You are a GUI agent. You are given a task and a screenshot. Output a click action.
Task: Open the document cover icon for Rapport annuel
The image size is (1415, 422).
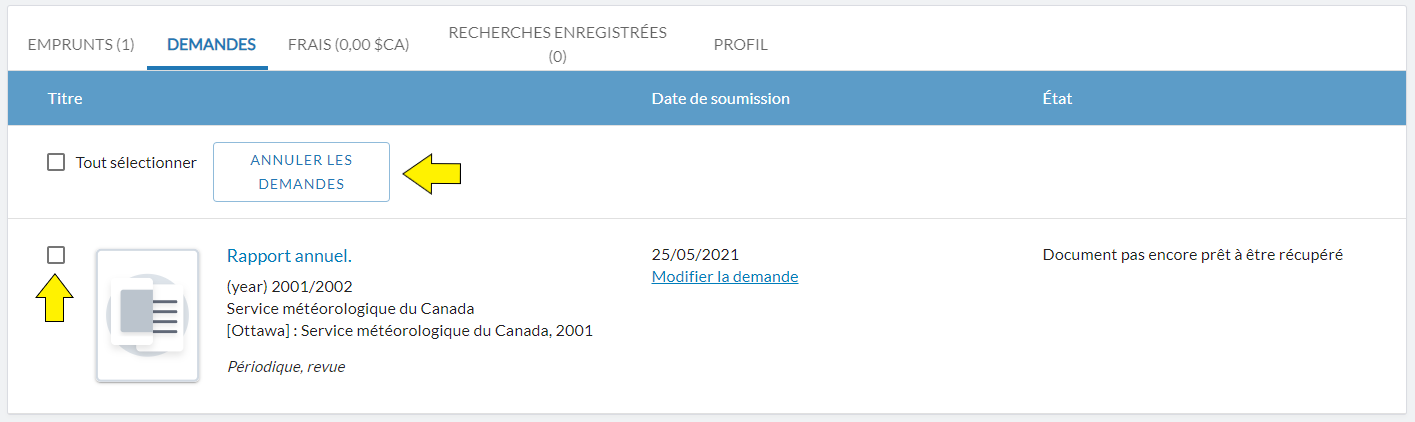pos(147,315)
